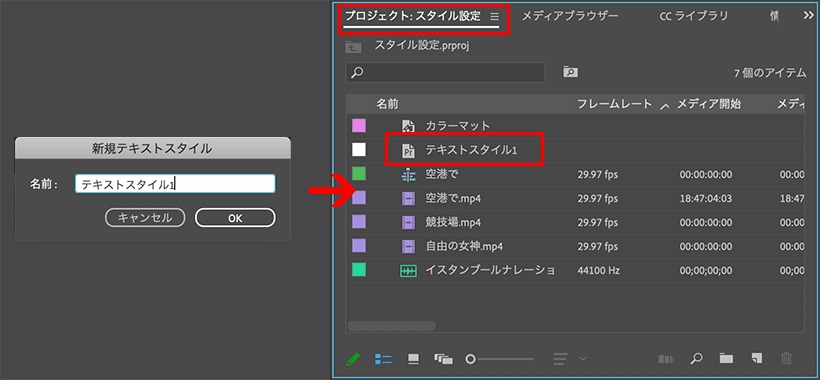The image size is (820, 380).
Task: Click the 7 個のアイテム item count
Action: (770, 74)
